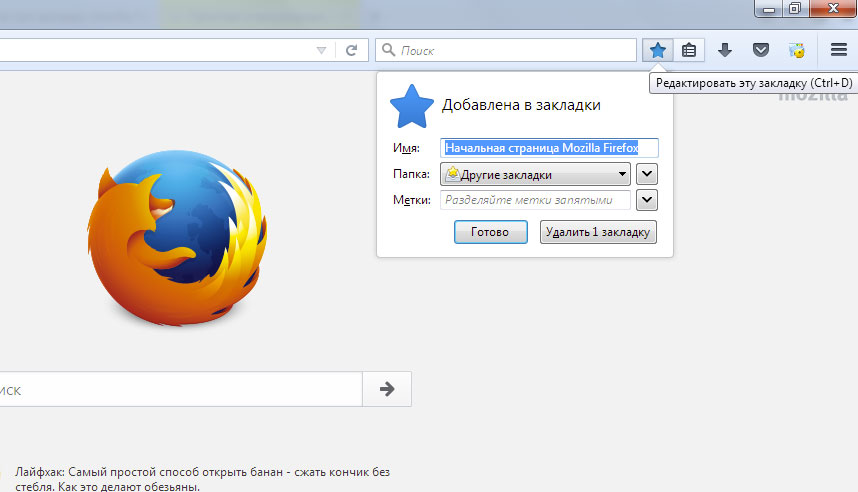Open the bookmarks list menu icon
Viewport: 858px width, 492px height.
(x=689, y=50)
